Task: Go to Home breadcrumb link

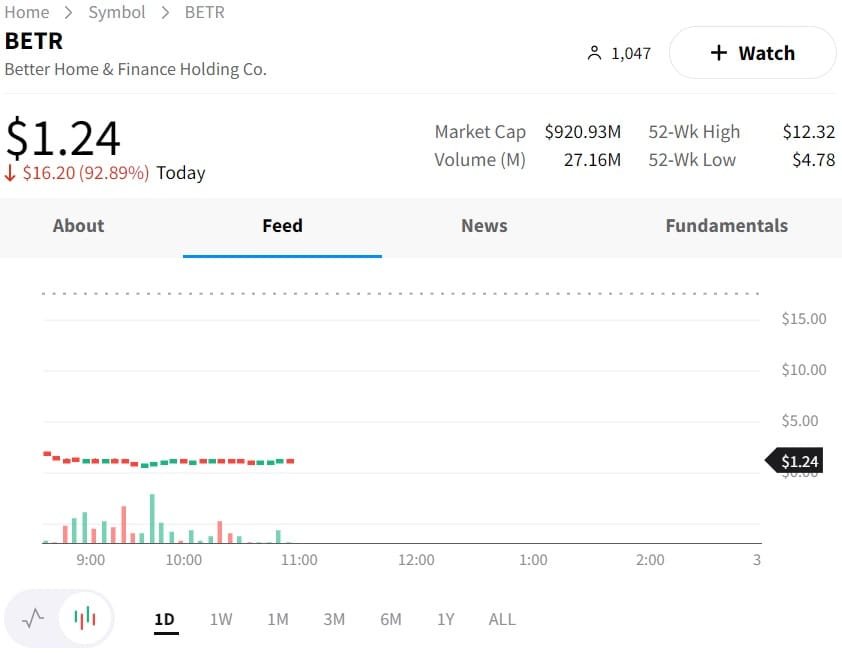Action: 27,12
